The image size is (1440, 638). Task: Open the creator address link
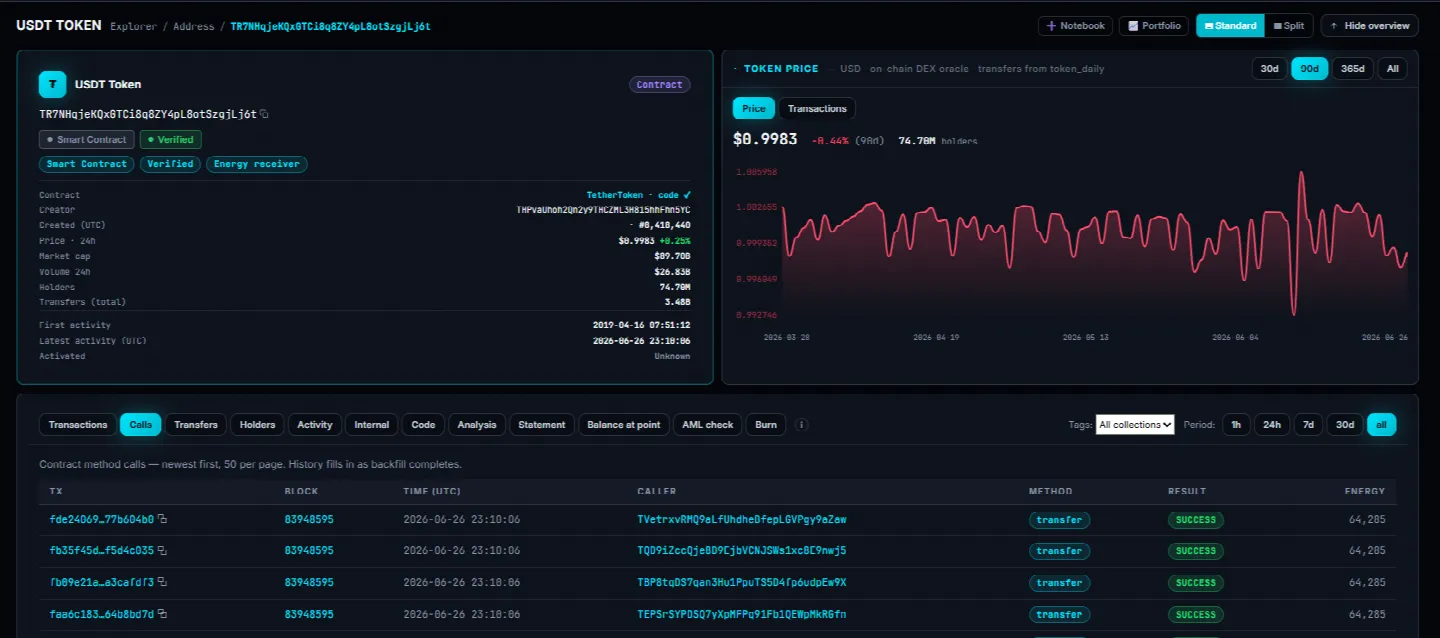[603, 210]
